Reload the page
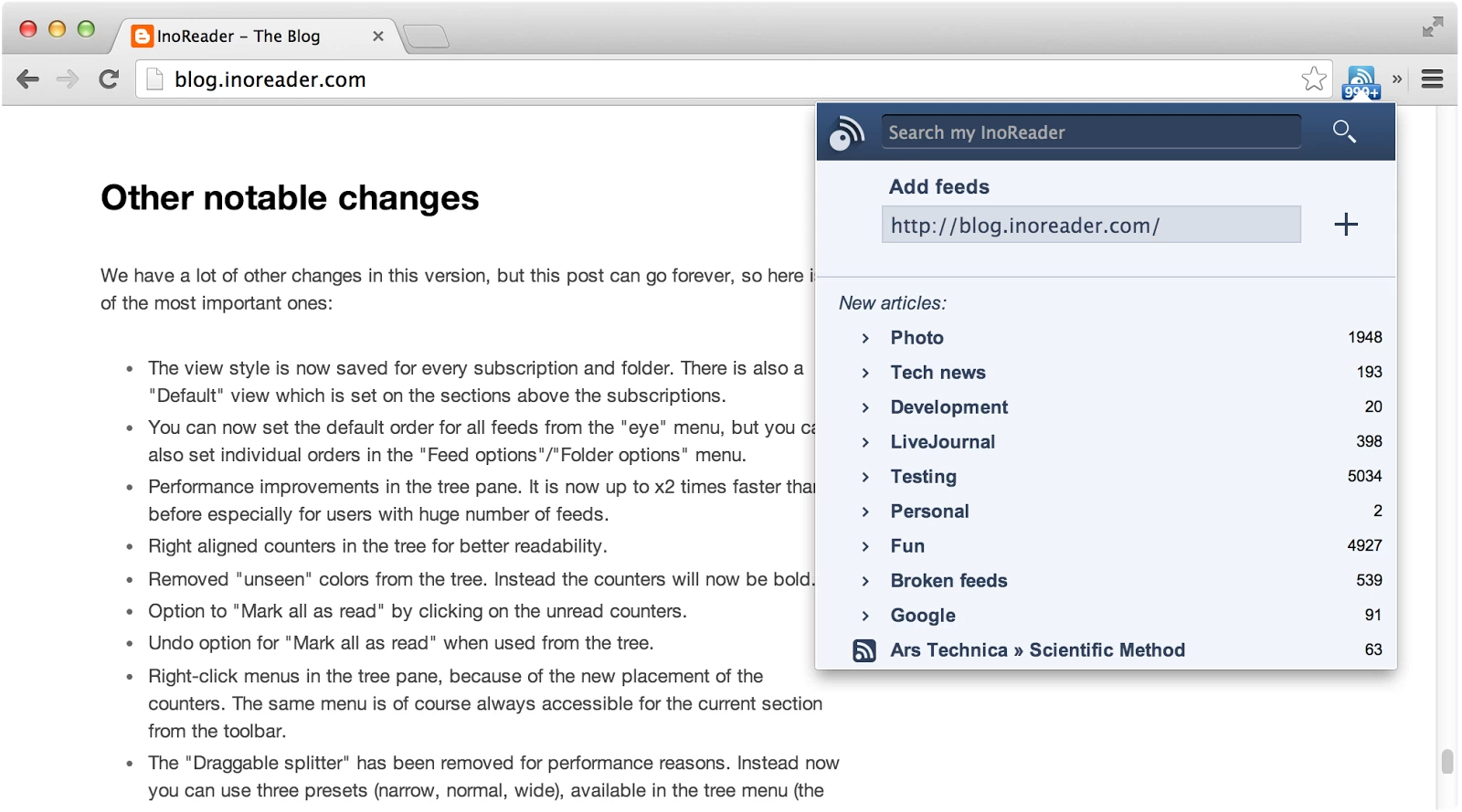Viewport: 1462px width, 812px height. (x=109, y=79)
